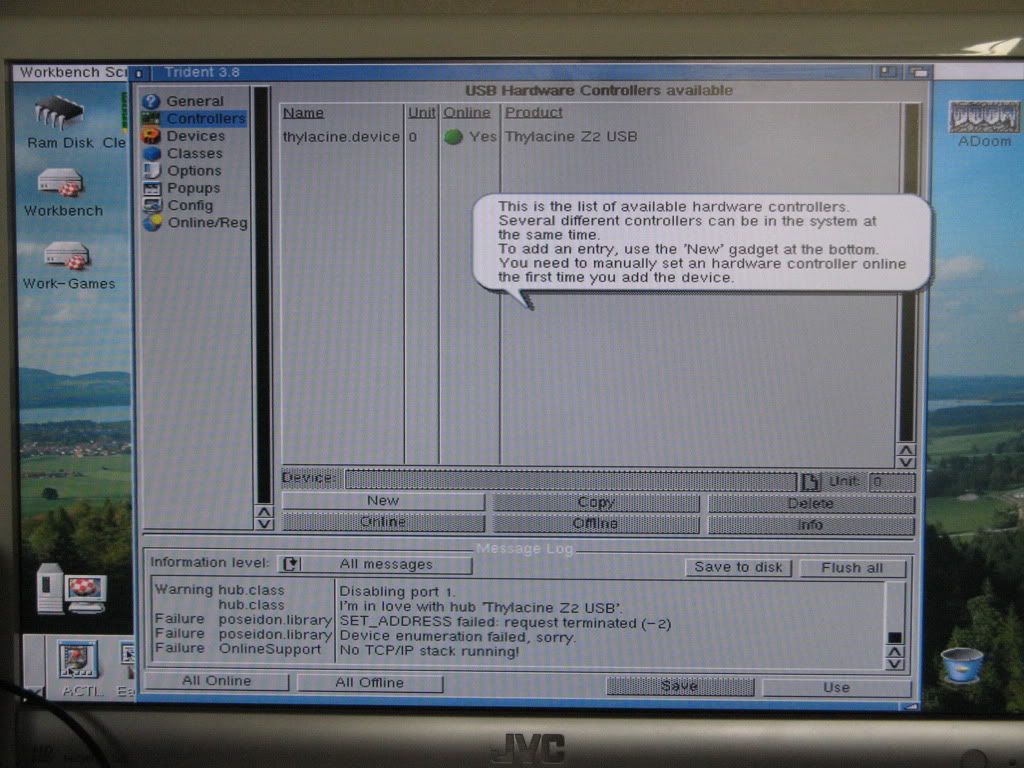The height and width of the screenshot is (768, 1024).
Task: Select Devices in the sidebar list
Action: 195,136
